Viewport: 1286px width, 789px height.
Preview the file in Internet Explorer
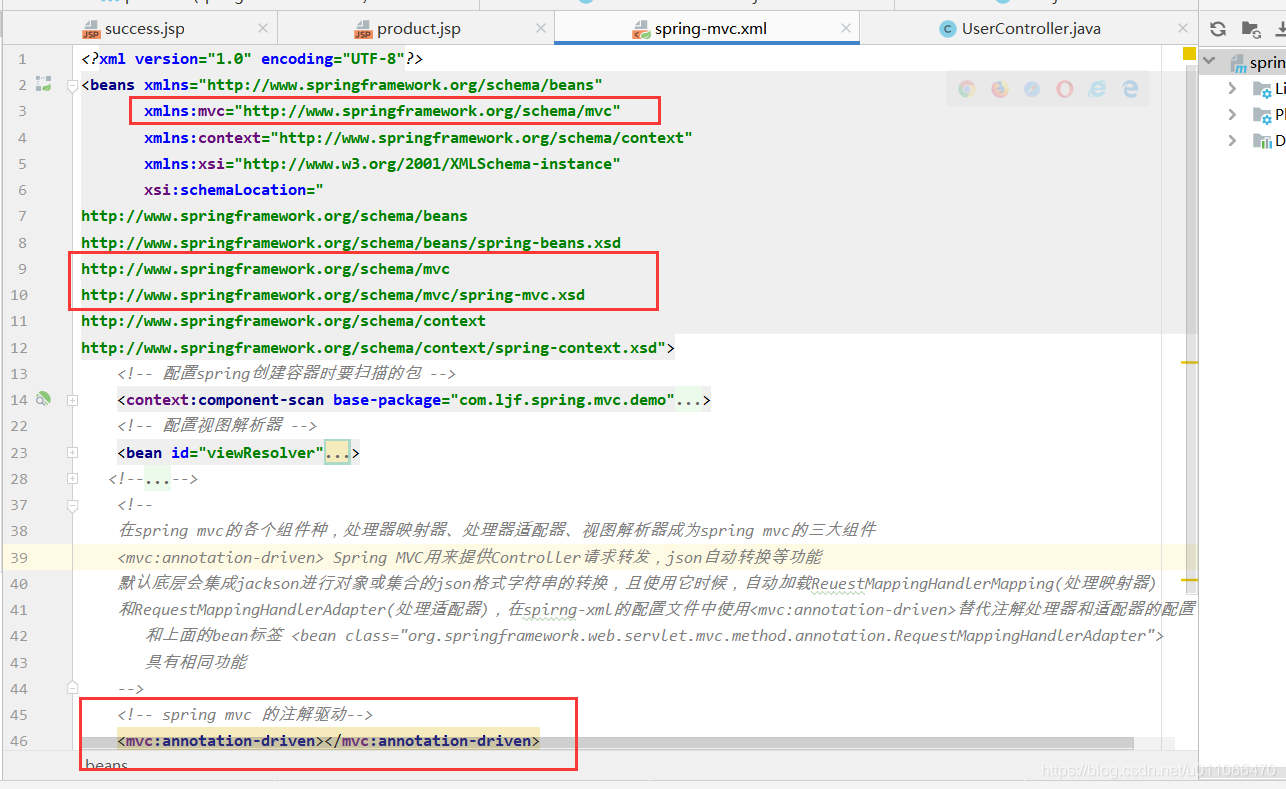tap(1096, 89)
